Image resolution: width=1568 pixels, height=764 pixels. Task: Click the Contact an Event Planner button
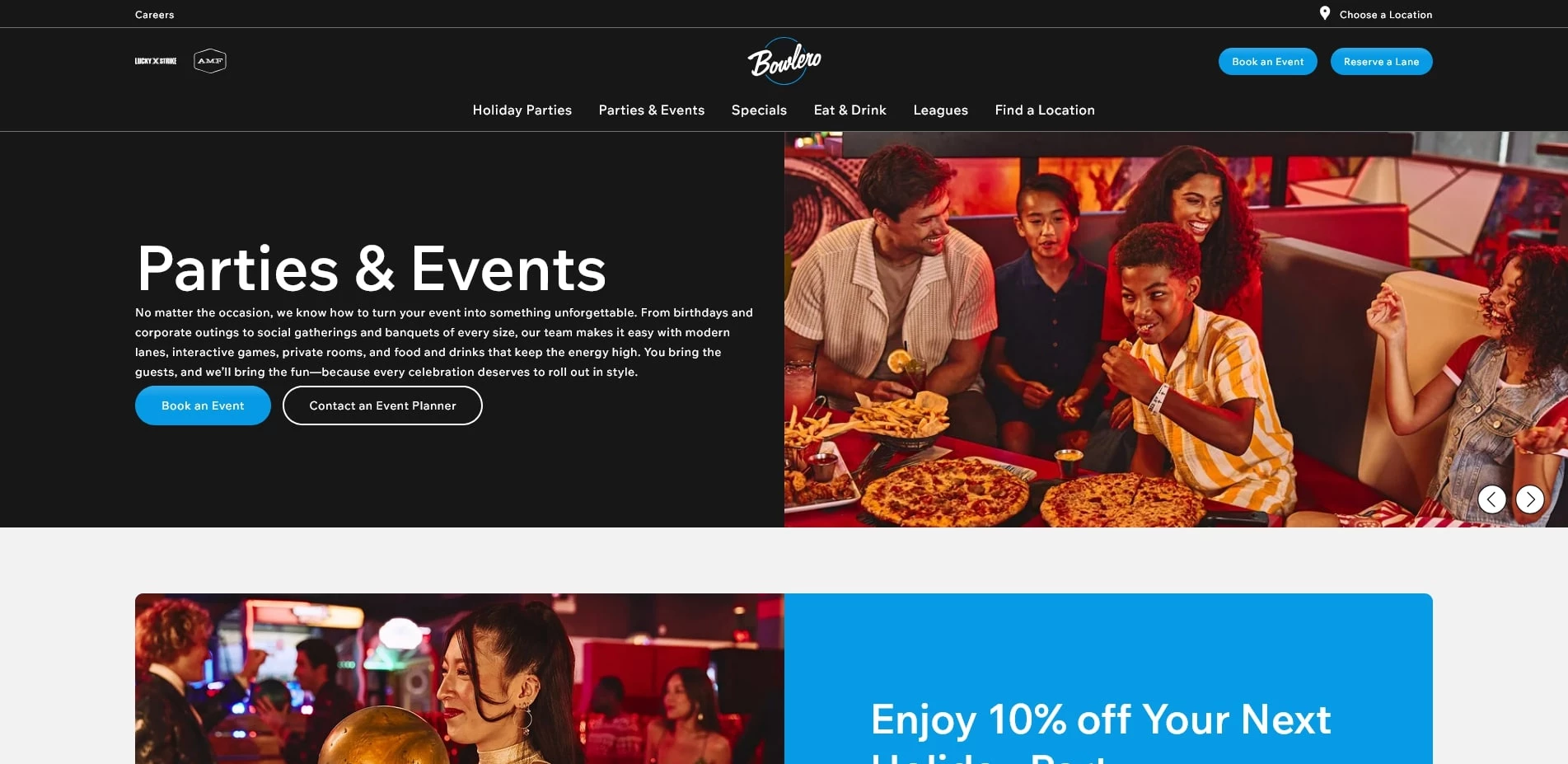(x=382, y=405)
